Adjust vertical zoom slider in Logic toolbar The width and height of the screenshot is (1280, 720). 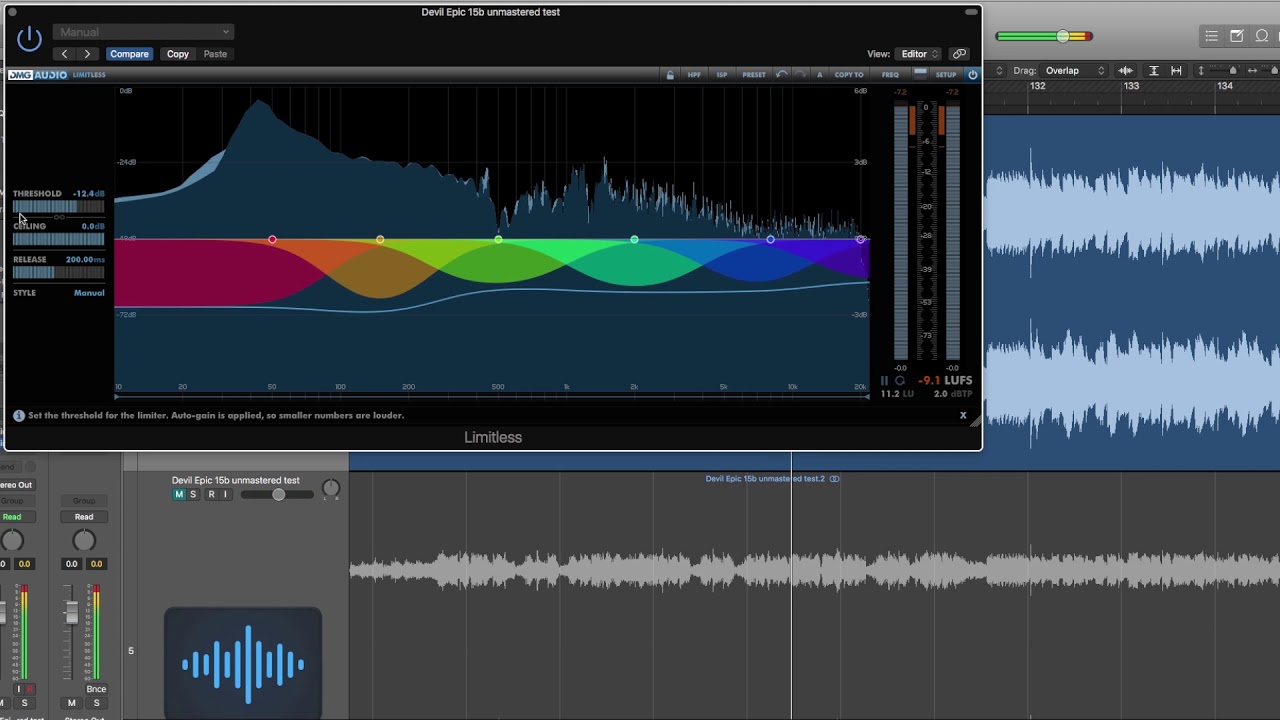pos(1232,70)
